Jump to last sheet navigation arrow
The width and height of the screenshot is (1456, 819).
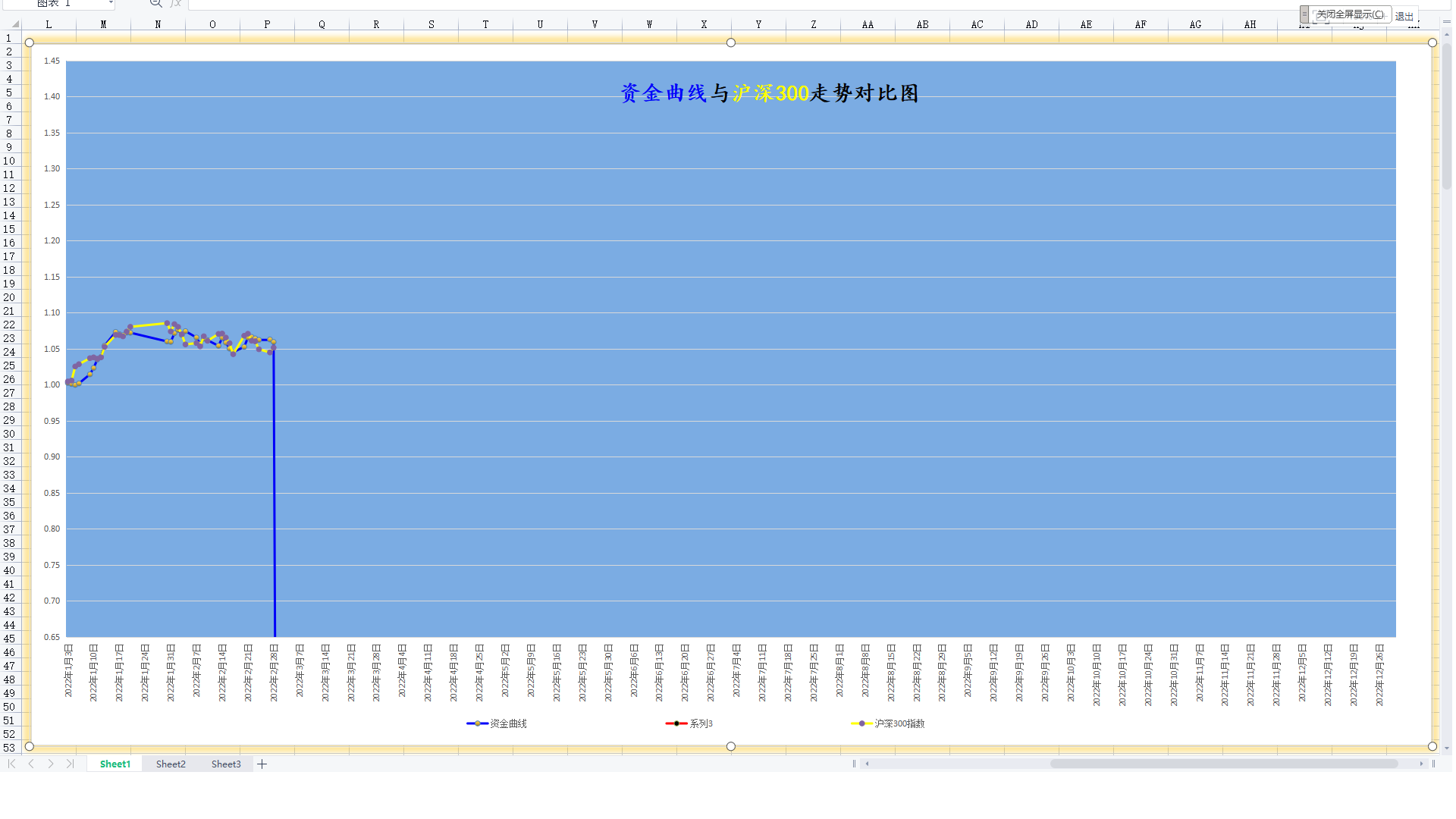coord(71,764)
